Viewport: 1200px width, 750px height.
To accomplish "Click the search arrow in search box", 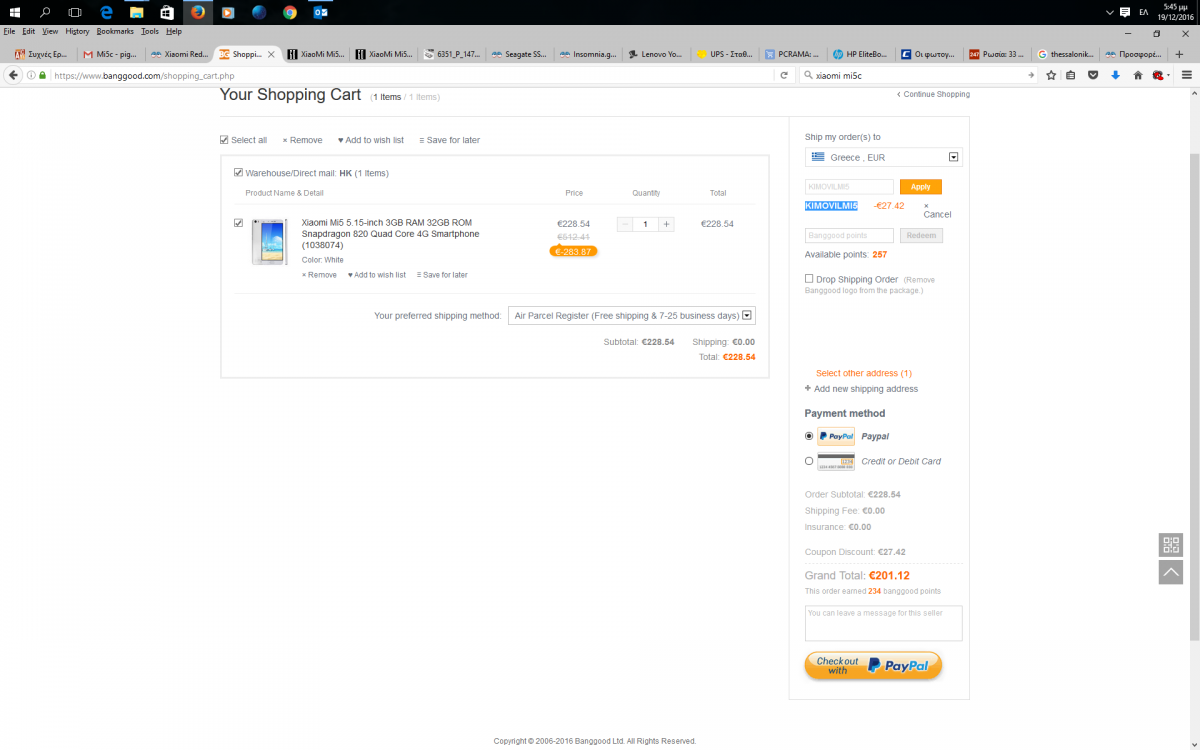I will tap(1031, 75).
